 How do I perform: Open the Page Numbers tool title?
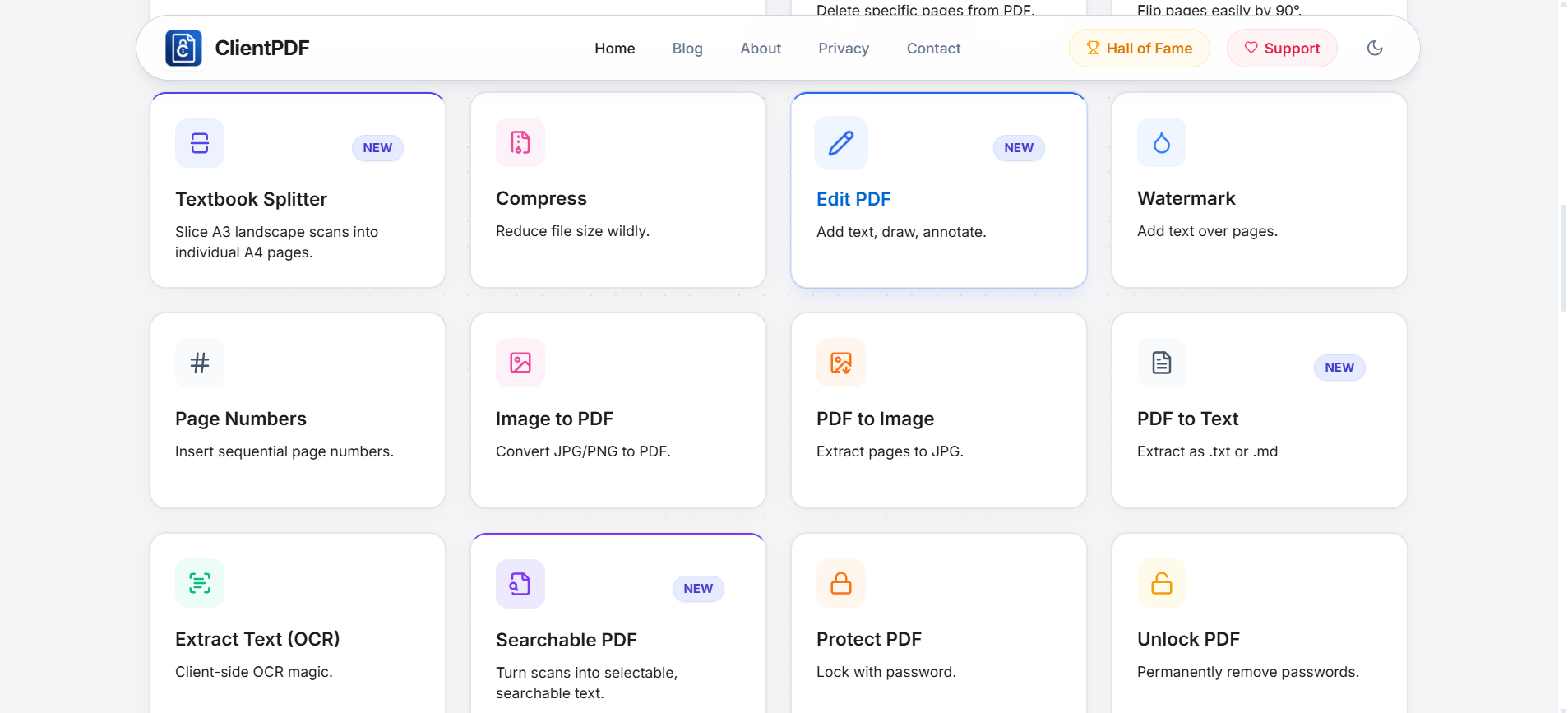tap(241, 419)
